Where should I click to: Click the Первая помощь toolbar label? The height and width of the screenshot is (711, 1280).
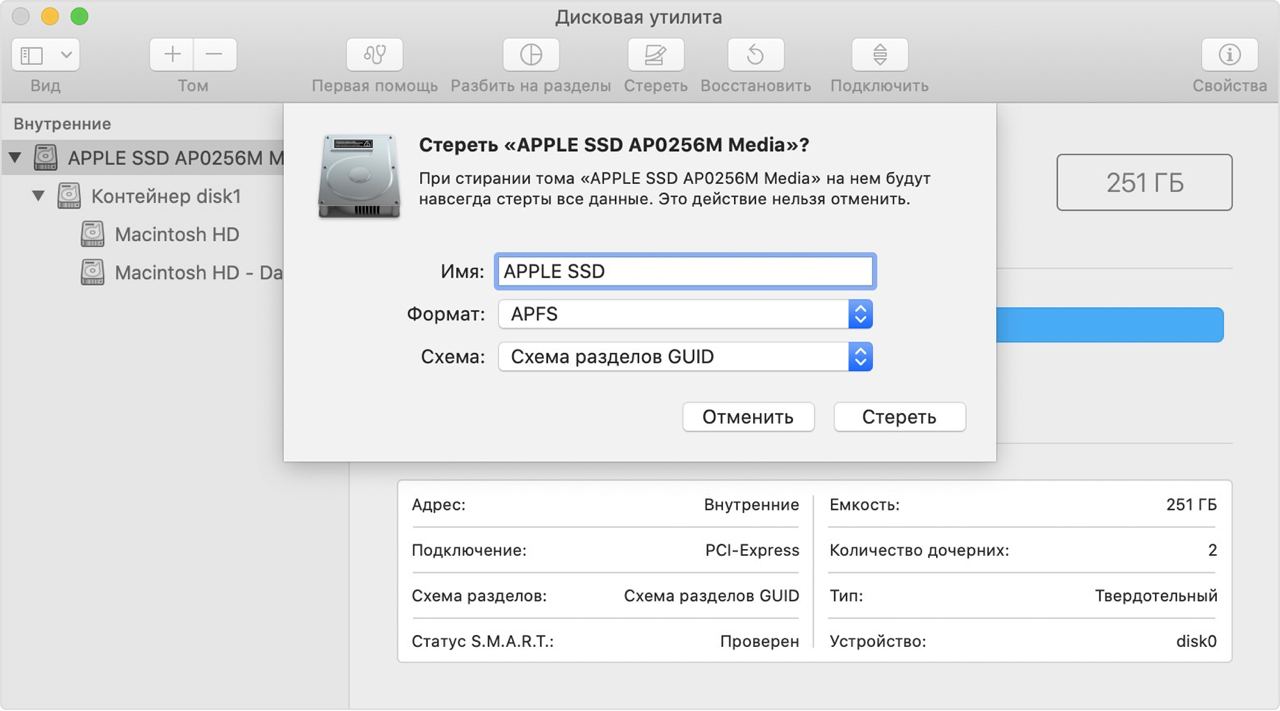375,86
